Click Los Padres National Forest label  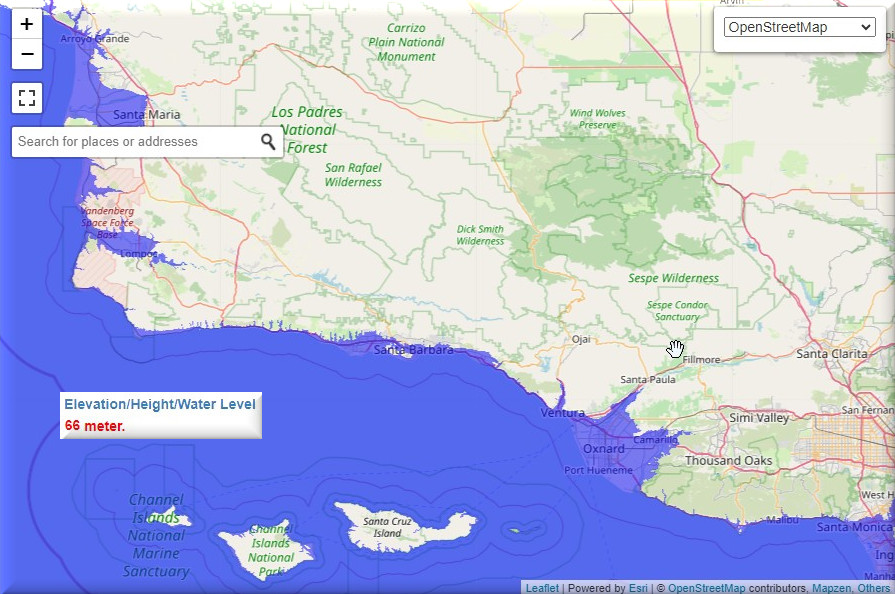(x=307, y=130)
